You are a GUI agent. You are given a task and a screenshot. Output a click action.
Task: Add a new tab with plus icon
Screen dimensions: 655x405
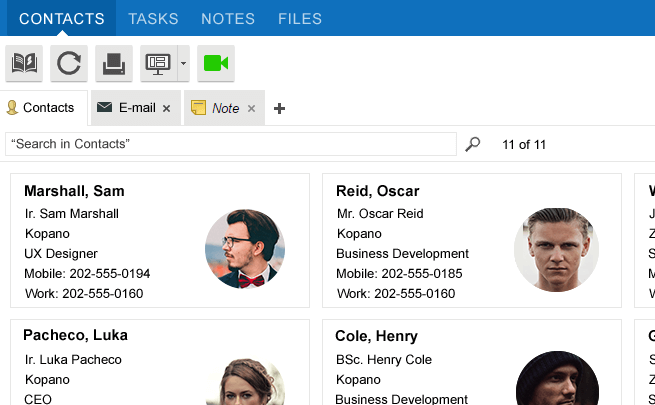pos(279,109)
